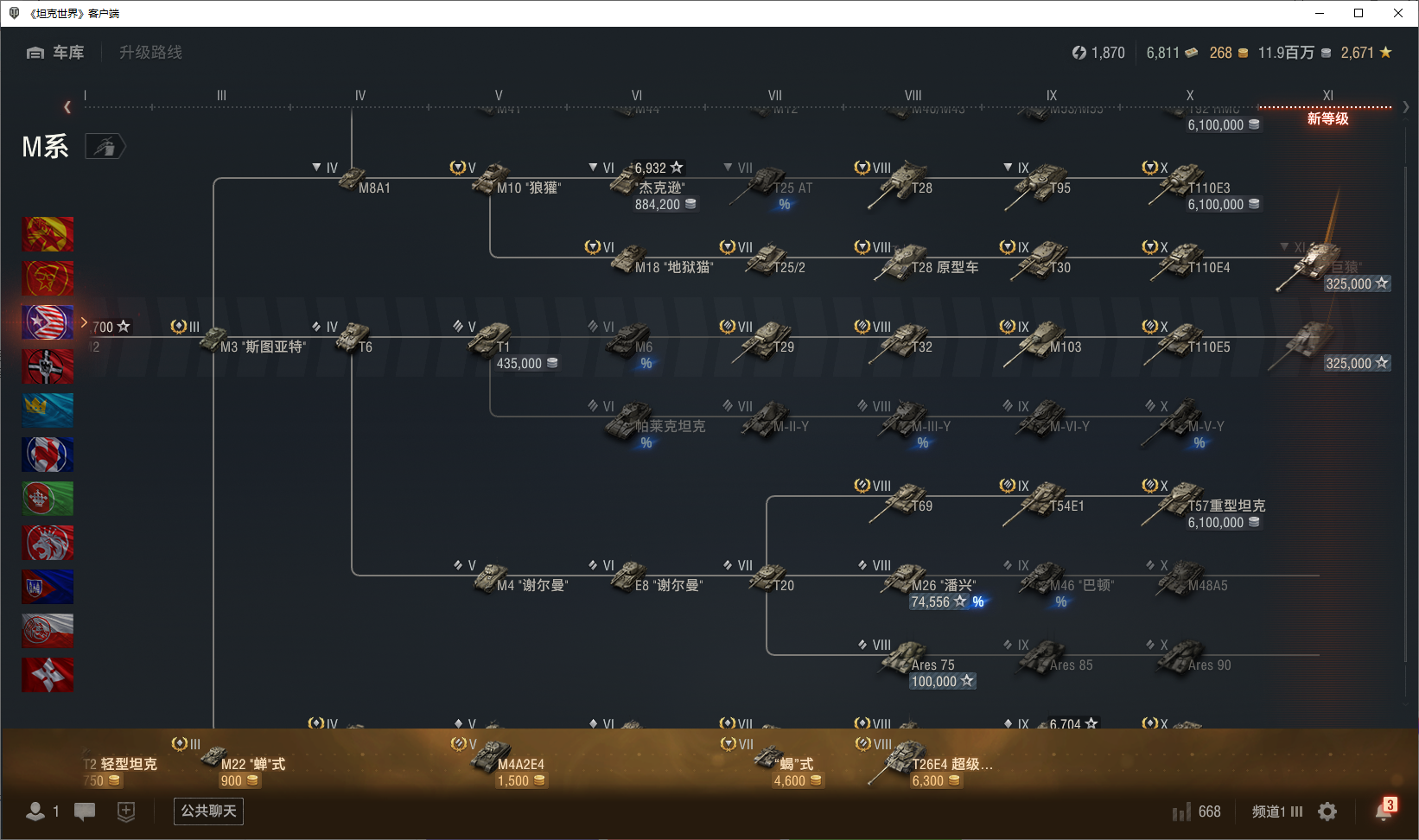Click the server stats 668 indicator
The image size is (1419, 840).
[x=1197, y=811]
